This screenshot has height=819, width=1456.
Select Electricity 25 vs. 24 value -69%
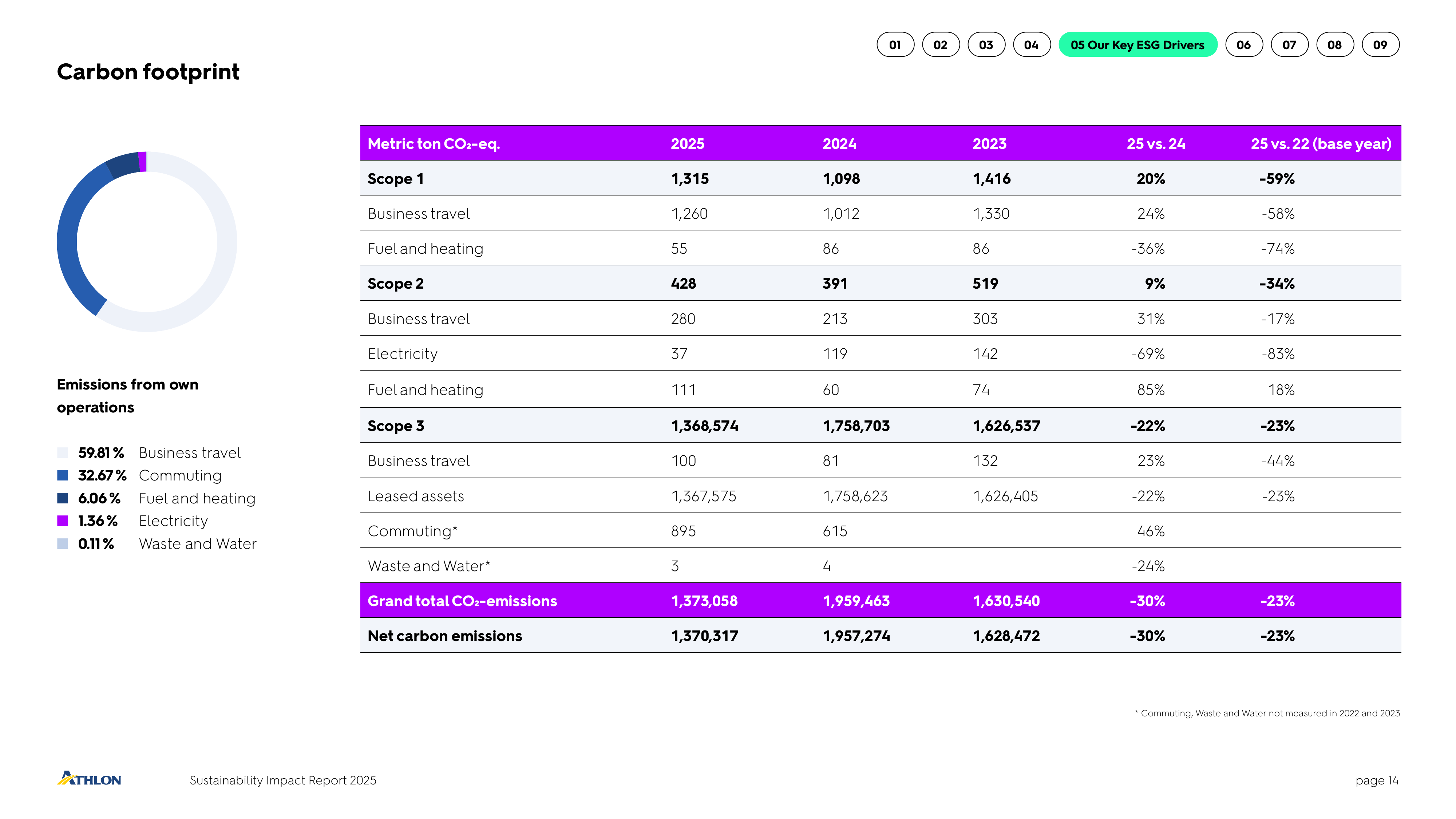[x=1148, y=355]
